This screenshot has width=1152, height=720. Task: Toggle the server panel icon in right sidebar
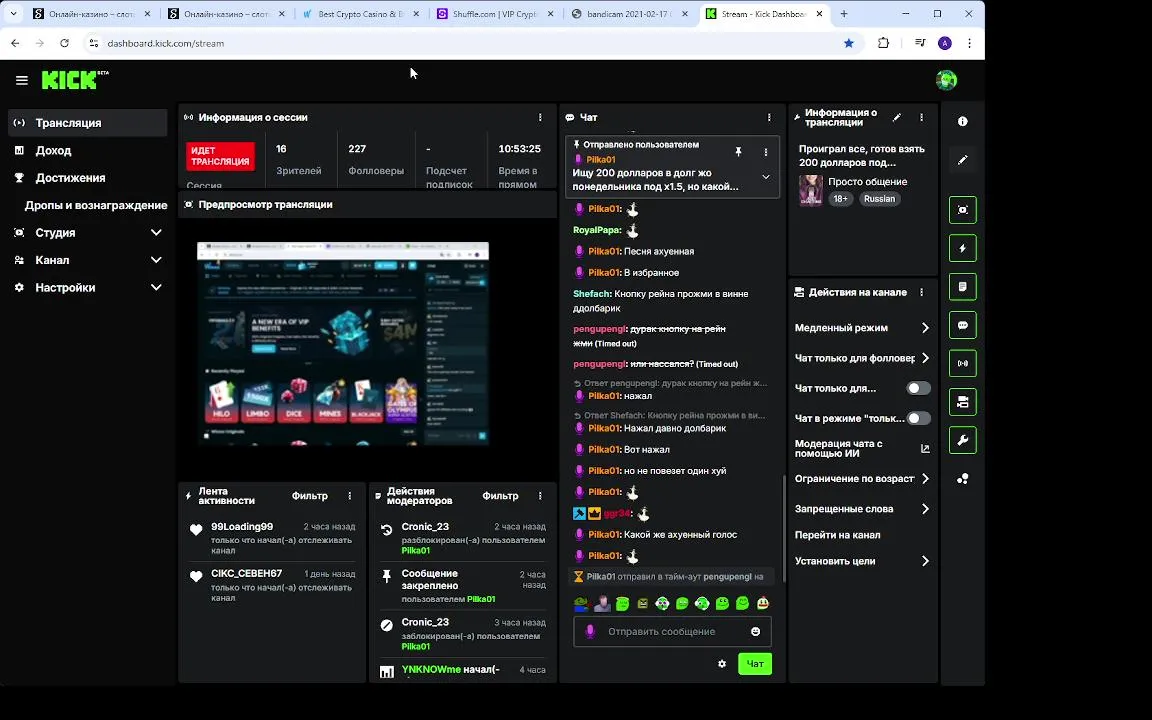962,402
